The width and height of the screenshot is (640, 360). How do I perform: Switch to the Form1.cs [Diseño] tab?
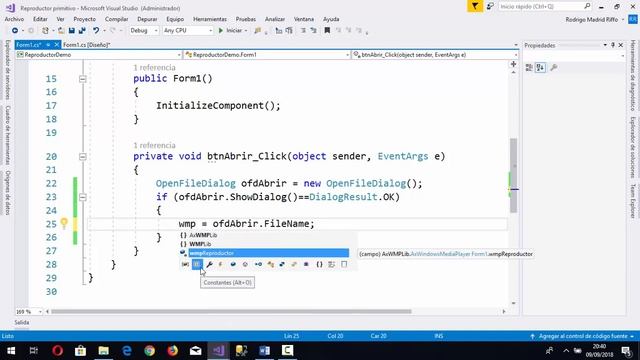coord(87,45)
